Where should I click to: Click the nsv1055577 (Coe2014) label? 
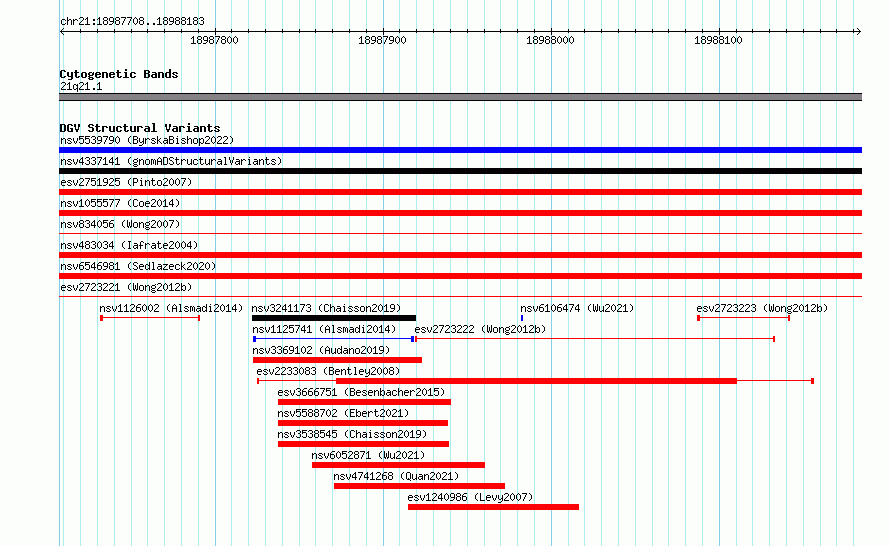(x=120, y=203)
